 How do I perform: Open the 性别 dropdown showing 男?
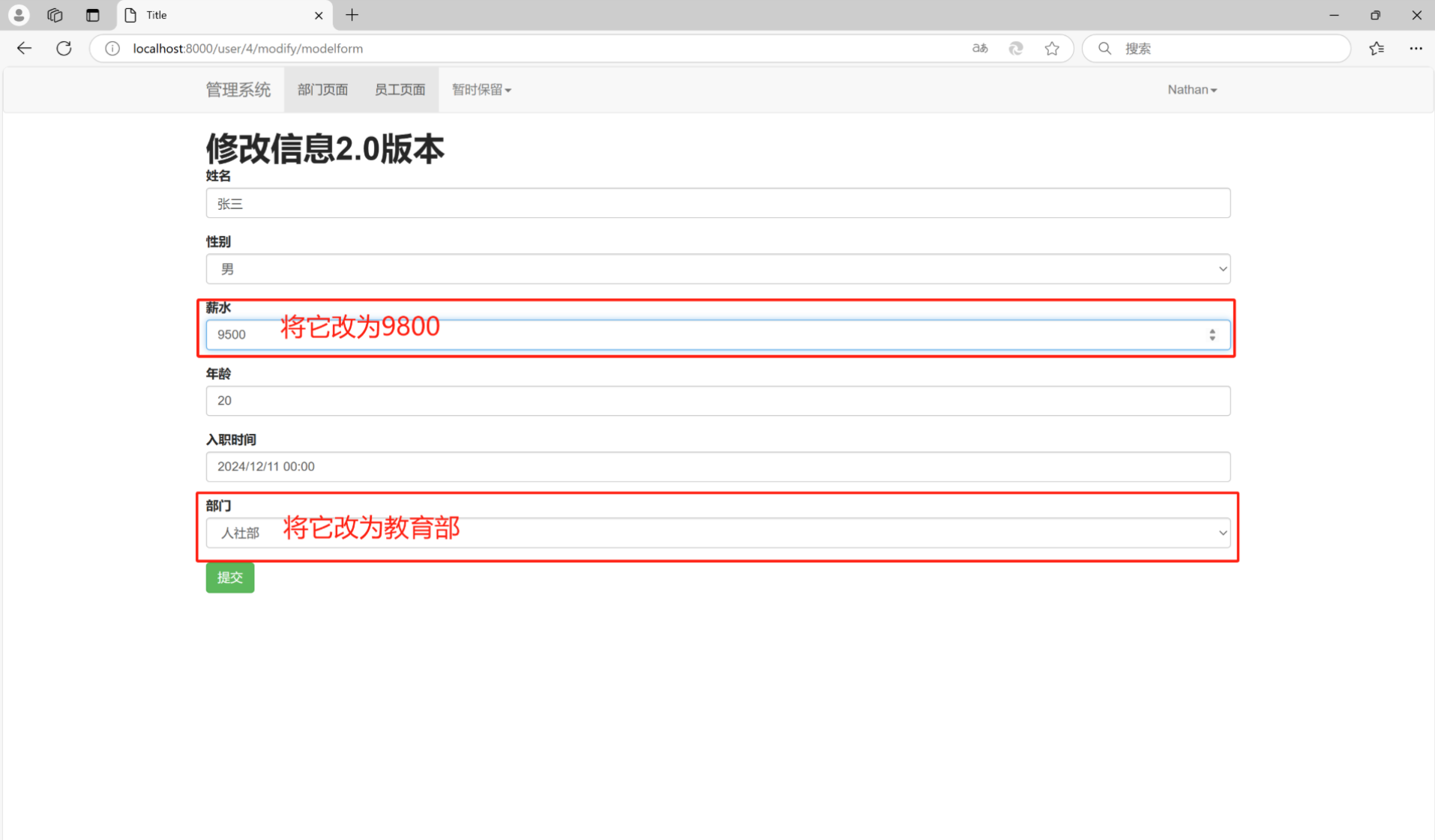[x=718, y=269]
